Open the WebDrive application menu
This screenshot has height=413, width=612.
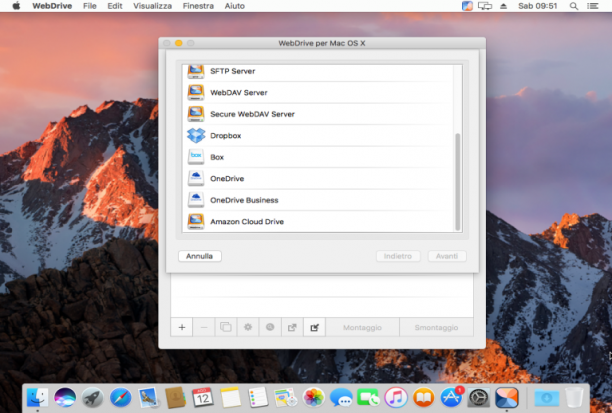tap(52, 6)
